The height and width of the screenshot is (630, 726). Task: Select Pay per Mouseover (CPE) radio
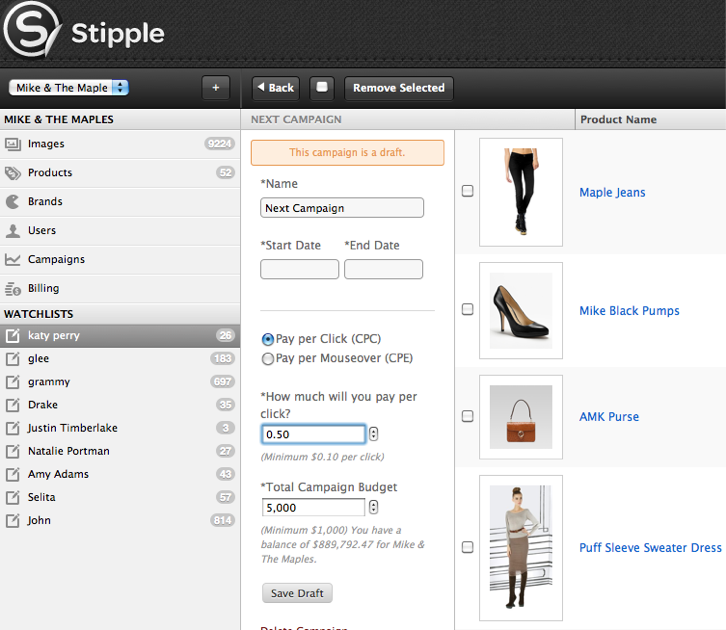pos(268,359)
